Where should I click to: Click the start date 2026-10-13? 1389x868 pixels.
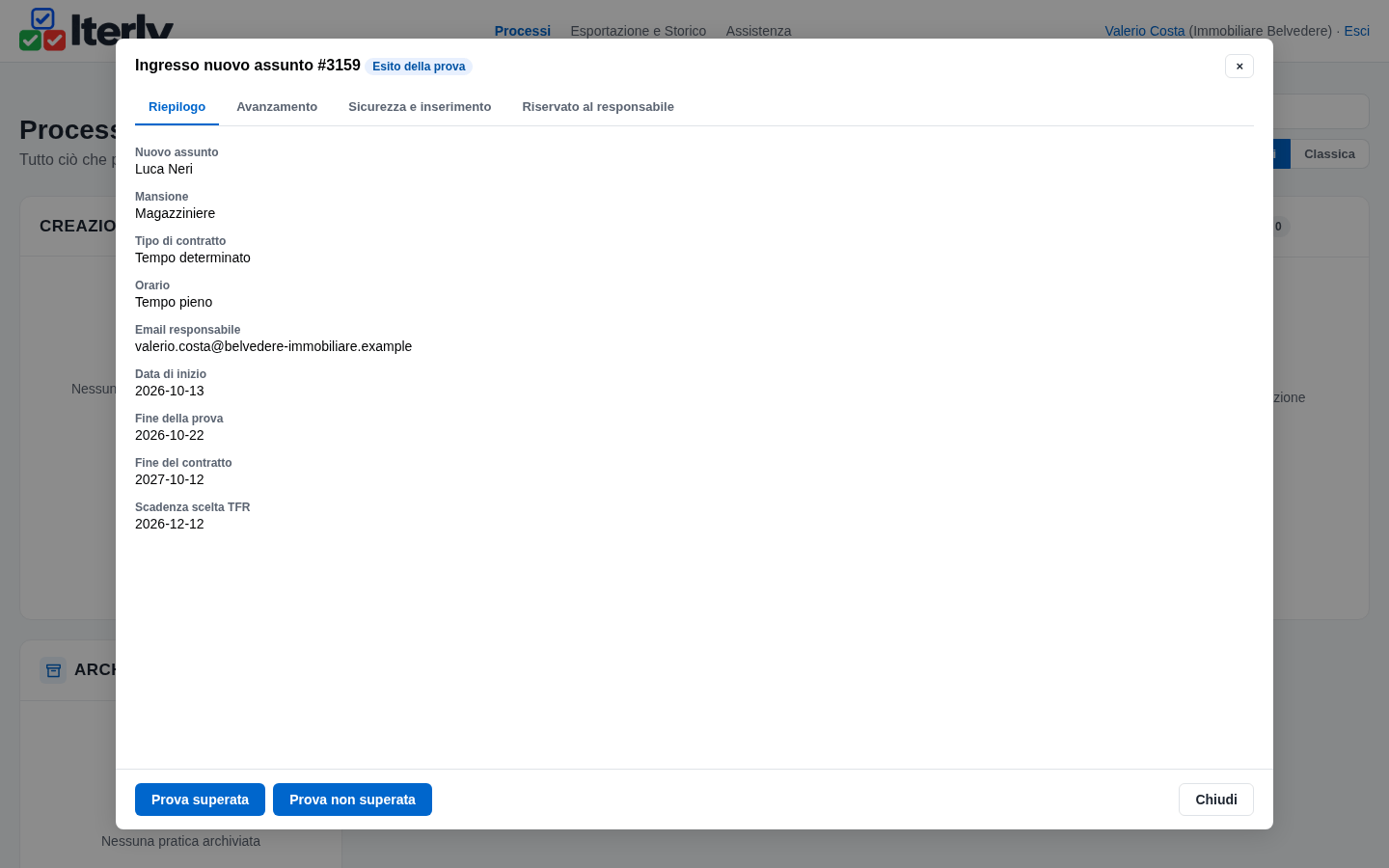coord(170,391)
